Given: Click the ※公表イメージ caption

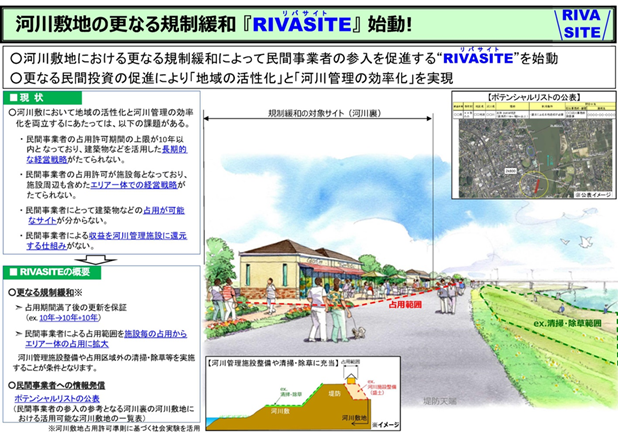Looking at the screenshot, I should point(593,194).
